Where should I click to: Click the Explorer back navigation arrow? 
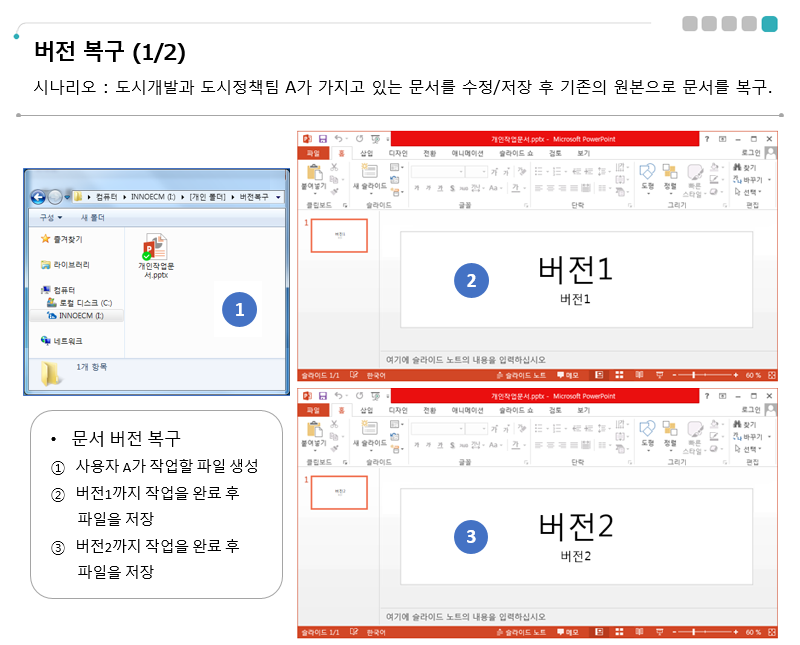click(38, 197)
